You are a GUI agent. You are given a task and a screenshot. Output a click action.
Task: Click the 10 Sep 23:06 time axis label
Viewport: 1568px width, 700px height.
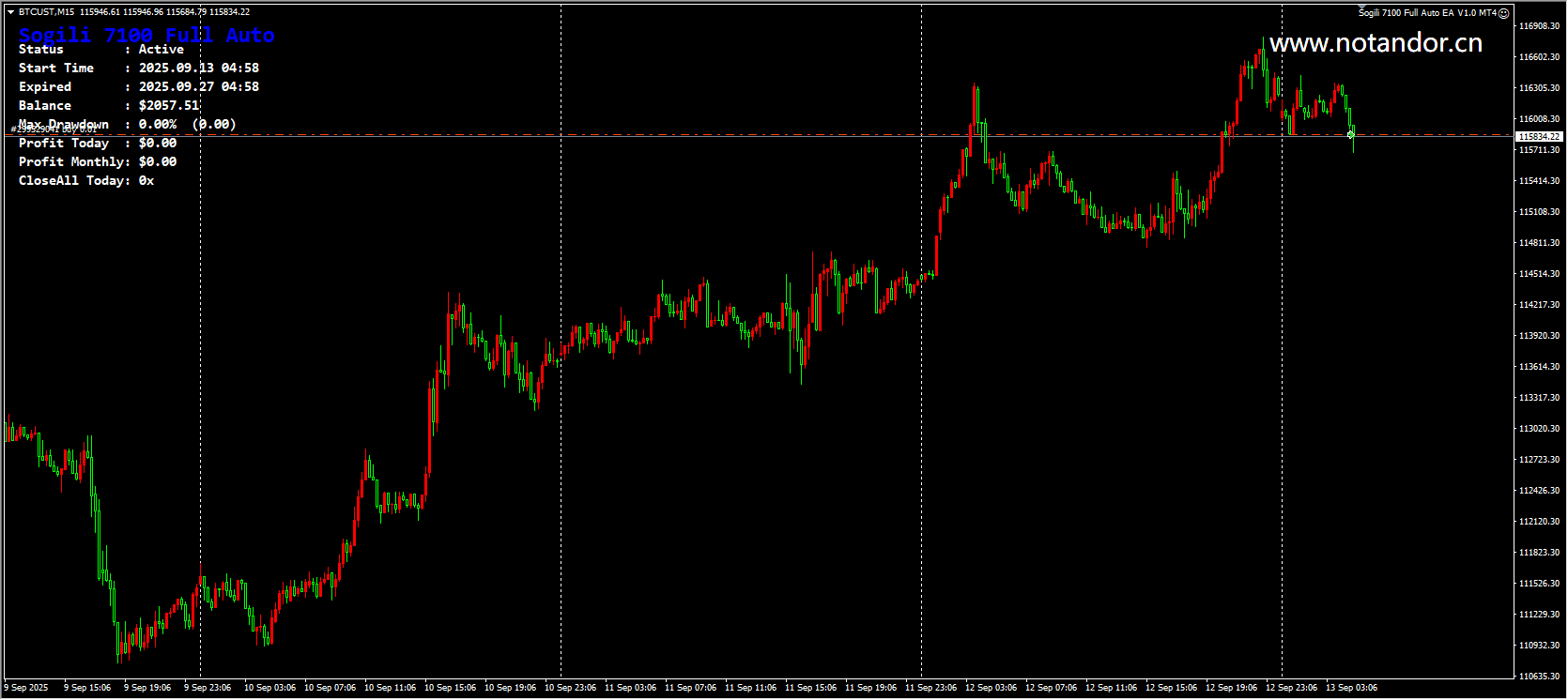[570, 688]
